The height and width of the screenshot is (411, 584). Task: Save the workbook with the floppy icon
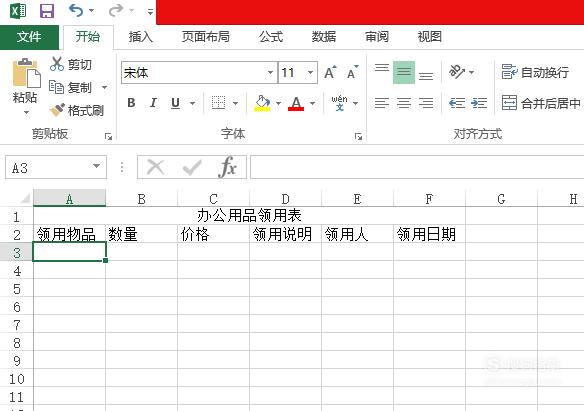pos(47,11)
